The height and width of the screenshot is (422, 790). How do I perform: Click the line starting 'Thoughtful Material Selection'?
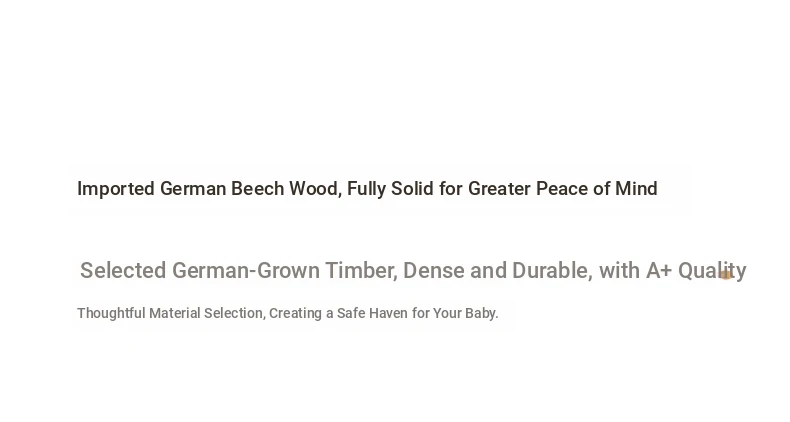click(288, 314)
